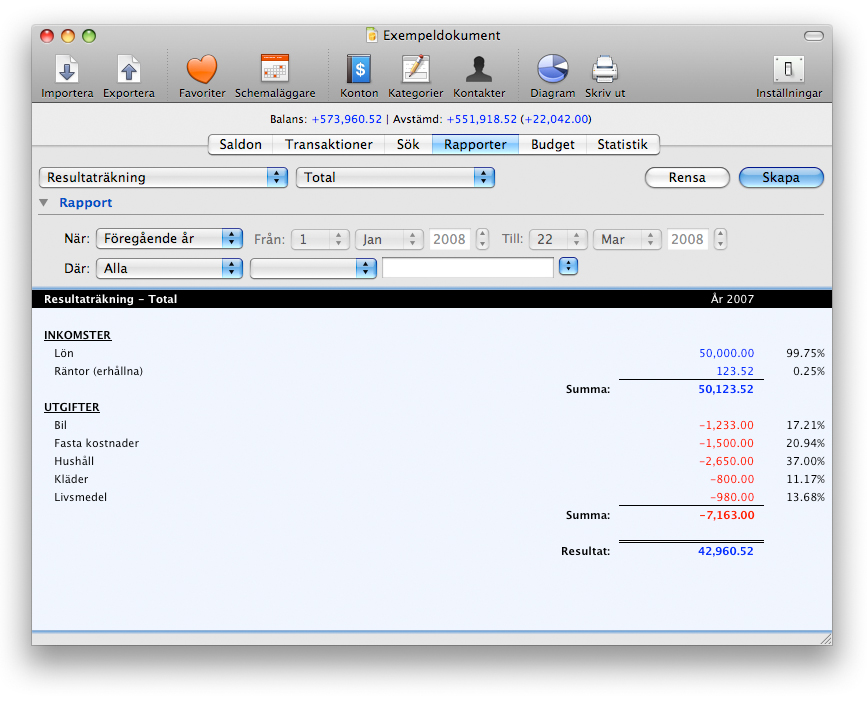Click the Från year stepper arrows
The width and height of the screenshot is (867, 703).
click(x=482, y=239)
